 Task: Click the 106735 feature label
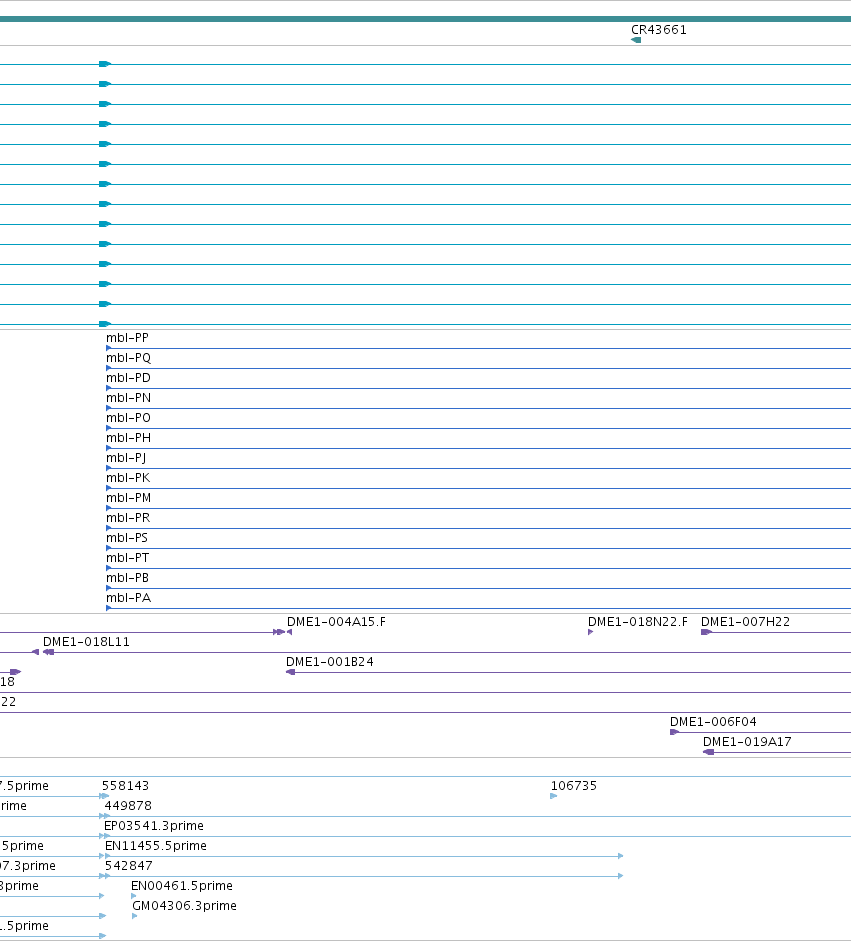pos(574,786)
